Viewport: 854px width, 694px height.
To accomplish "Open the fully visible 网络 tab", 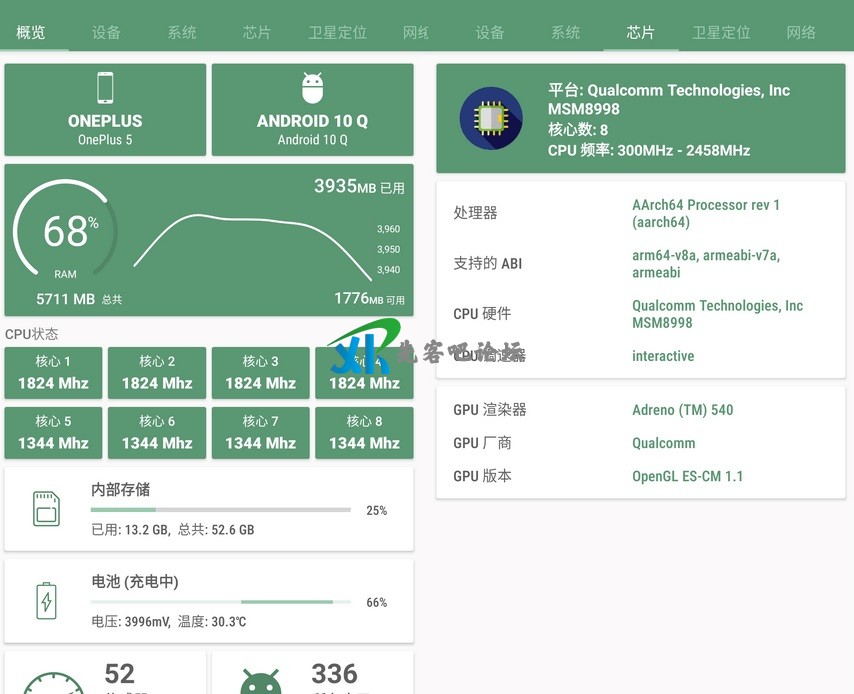I will (801, 32).
